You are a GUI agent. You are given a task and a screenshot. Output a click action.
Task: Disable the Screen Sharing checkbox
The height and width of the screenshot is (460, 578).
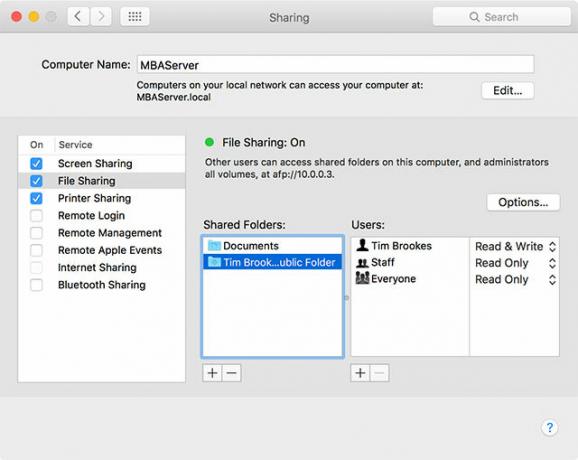[36, 163]
